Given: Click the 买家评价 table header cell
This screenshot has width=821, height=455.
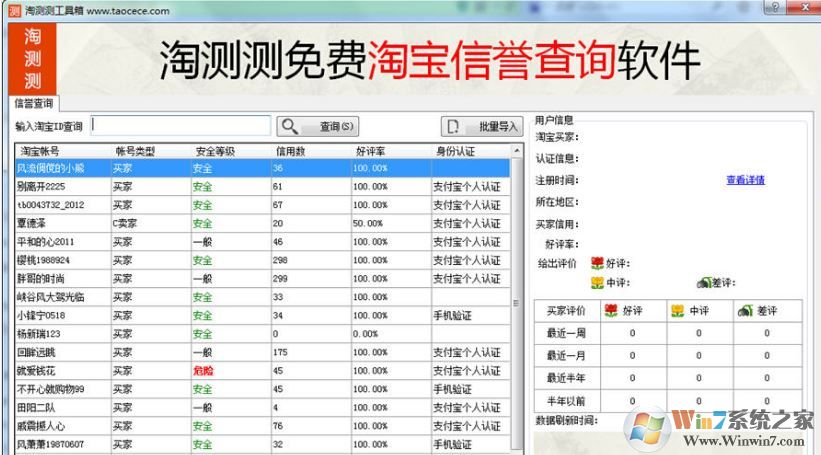Looking at the screenshot, I should pos(566,310).
